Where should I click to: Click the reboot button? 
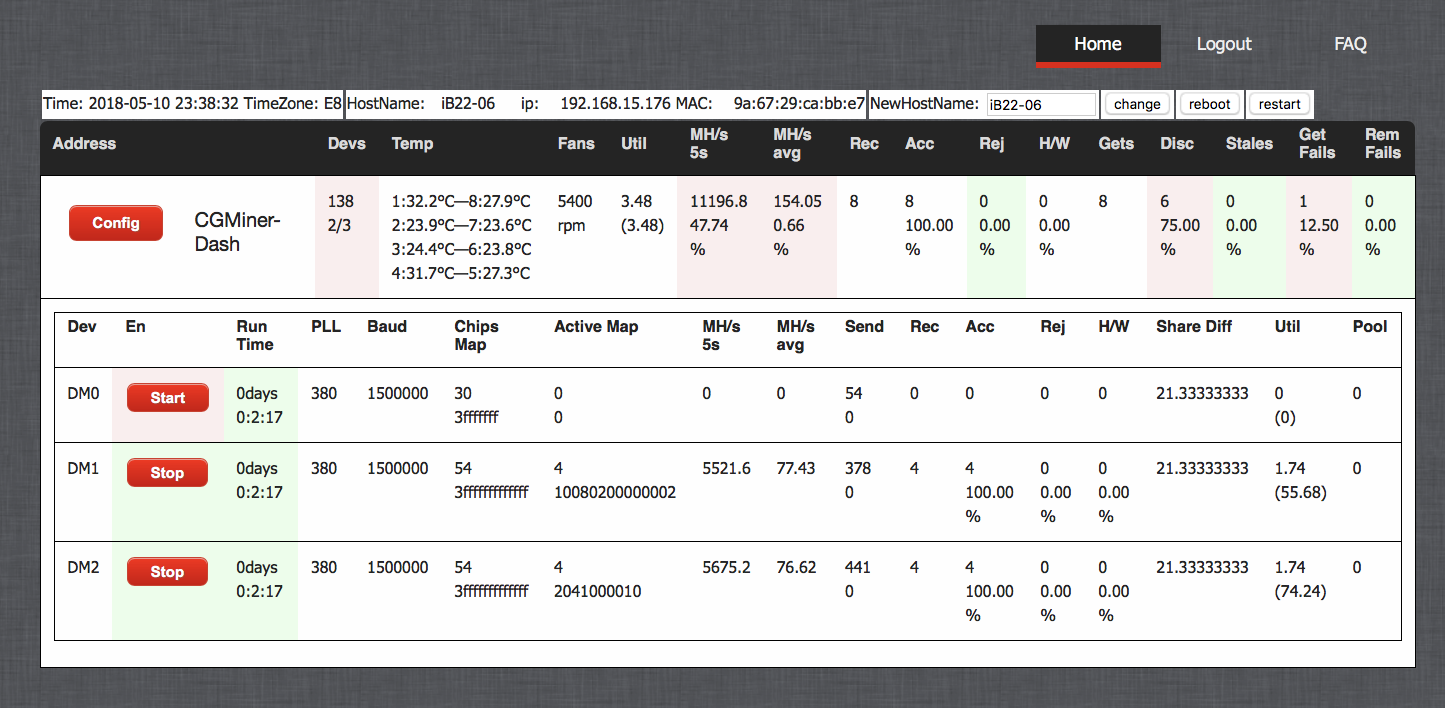click(x=1210, y=104)
